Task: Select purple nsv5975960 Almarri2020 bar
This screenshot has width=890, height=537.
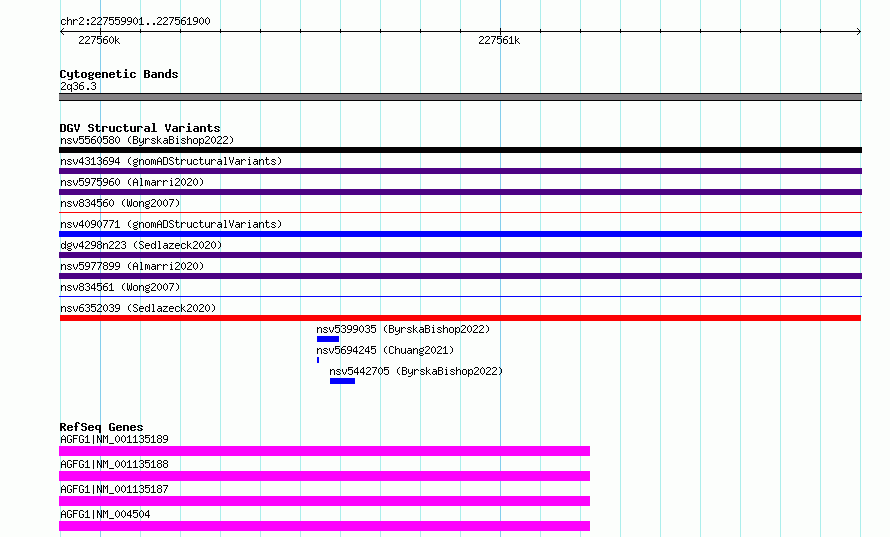Action: pos(460,192)
